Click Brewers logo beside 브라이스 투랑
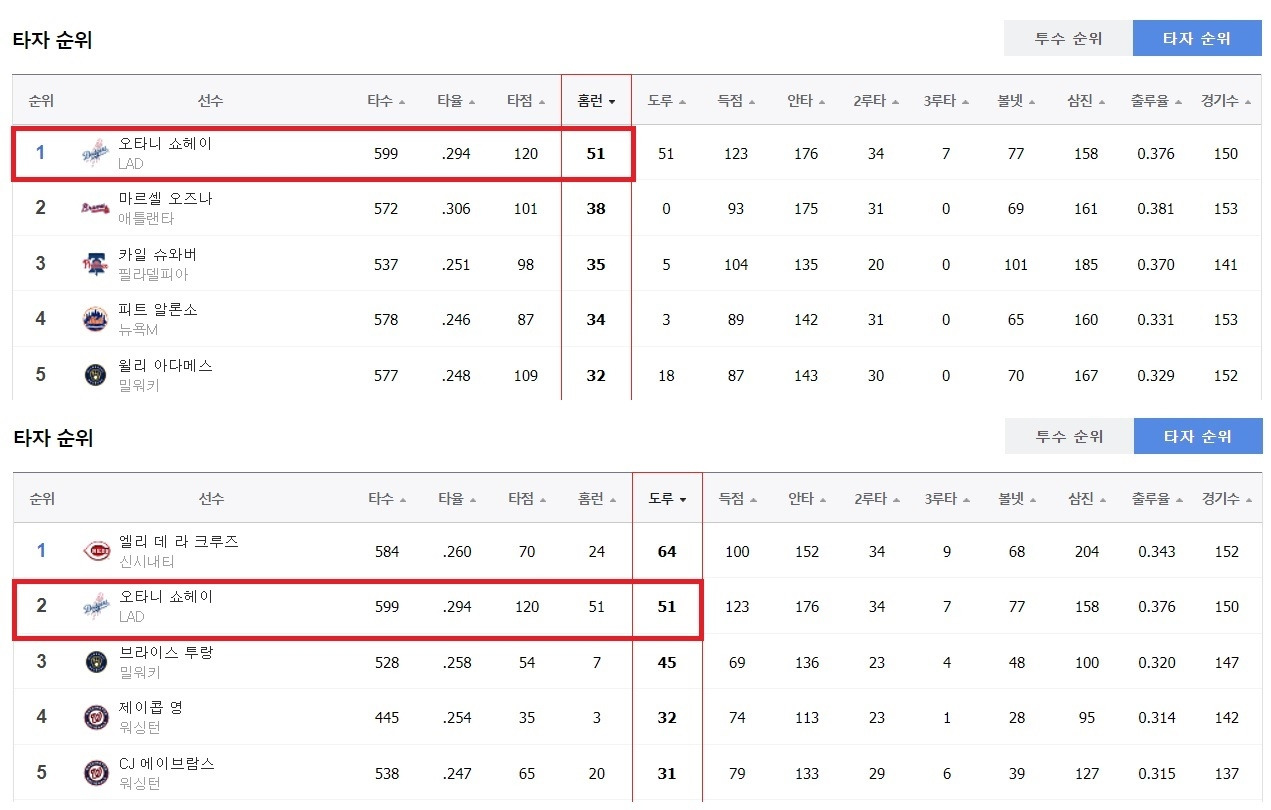The height and width of the screenshot is (810, 1271). [95, 663]
